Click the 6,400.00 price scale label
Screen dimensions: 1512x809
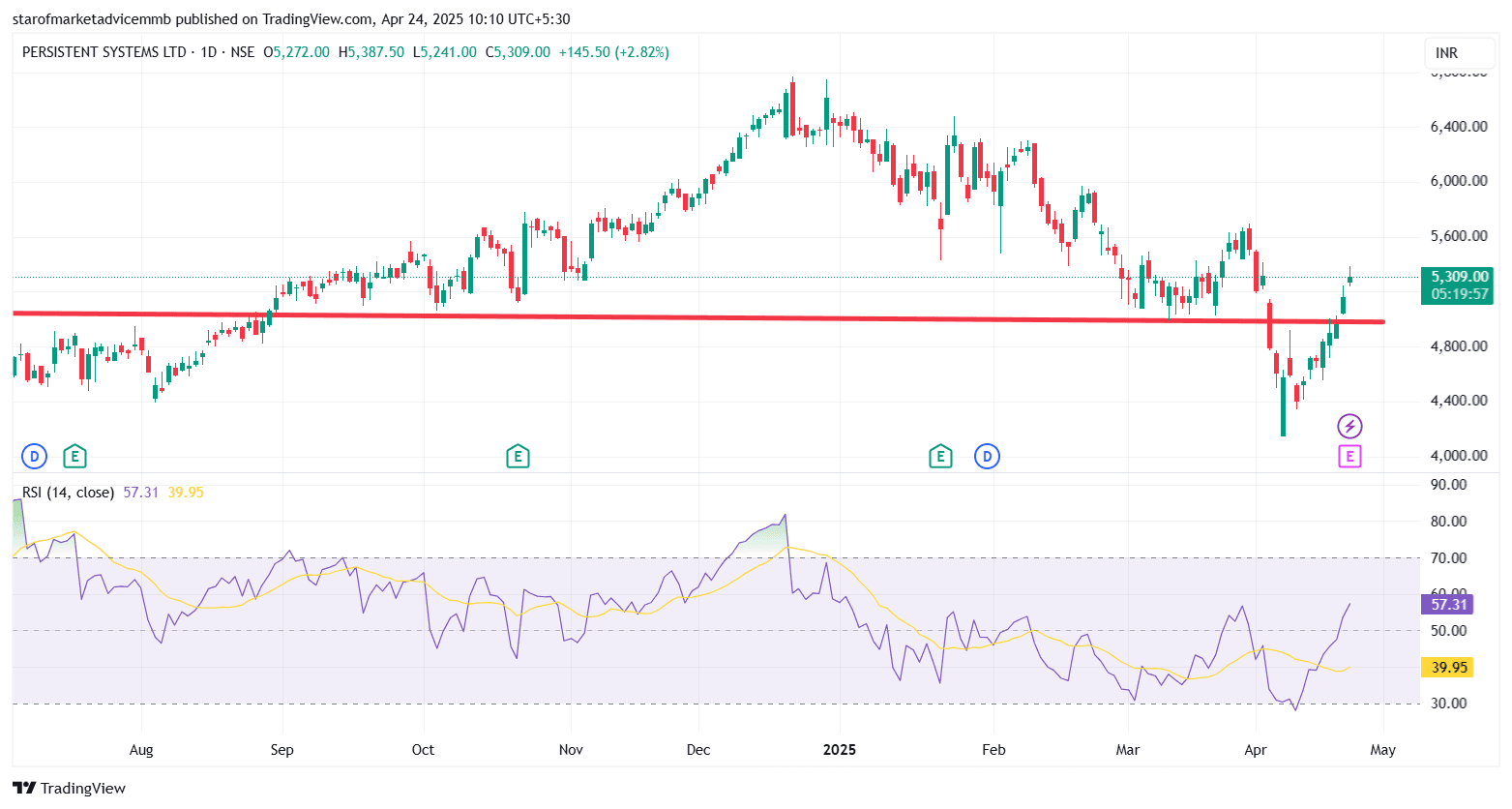click(x=1459, y=127)
